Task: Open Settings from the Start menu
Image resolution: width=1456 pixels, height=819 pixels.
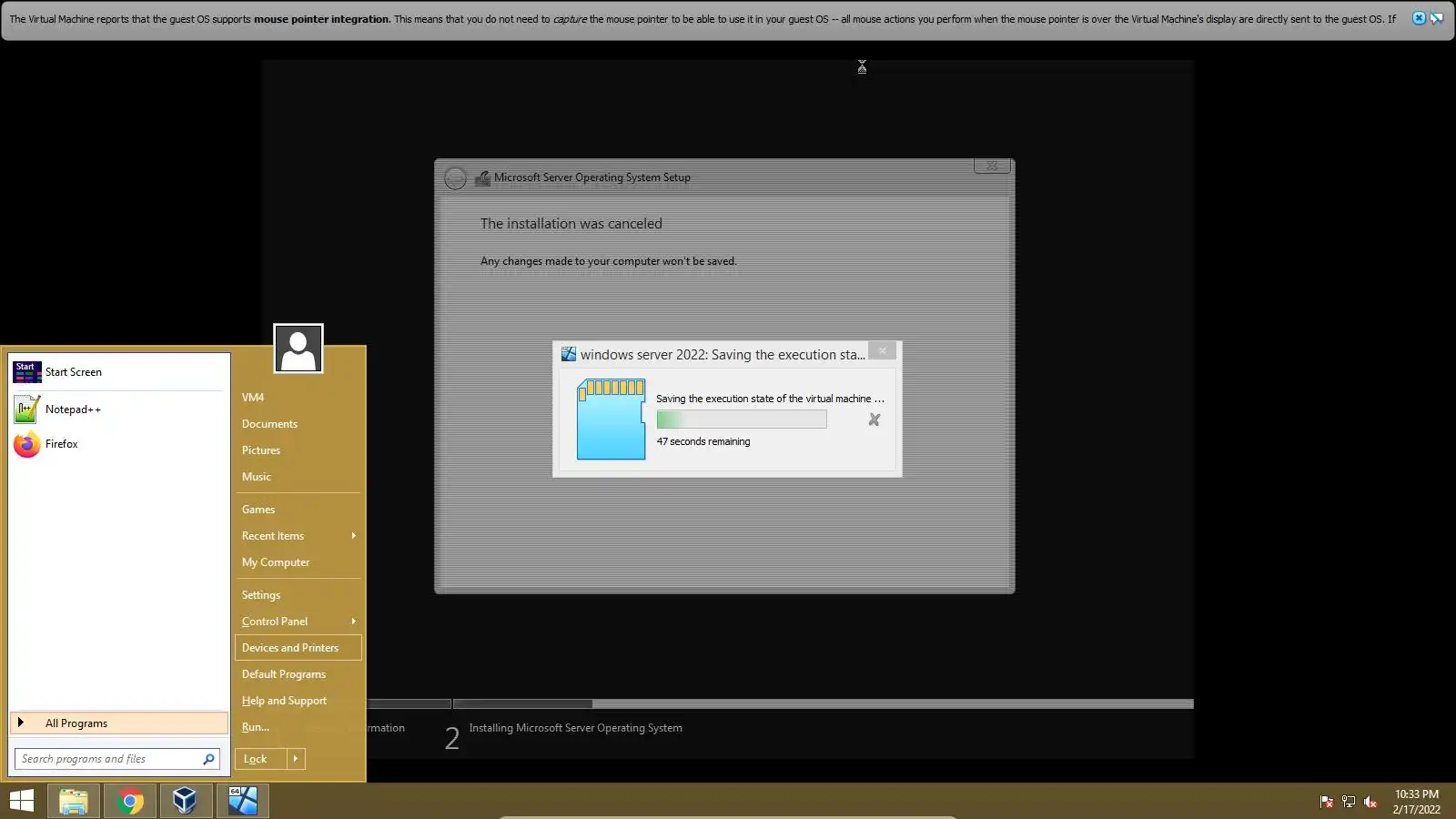Action: tap(298, 595)
